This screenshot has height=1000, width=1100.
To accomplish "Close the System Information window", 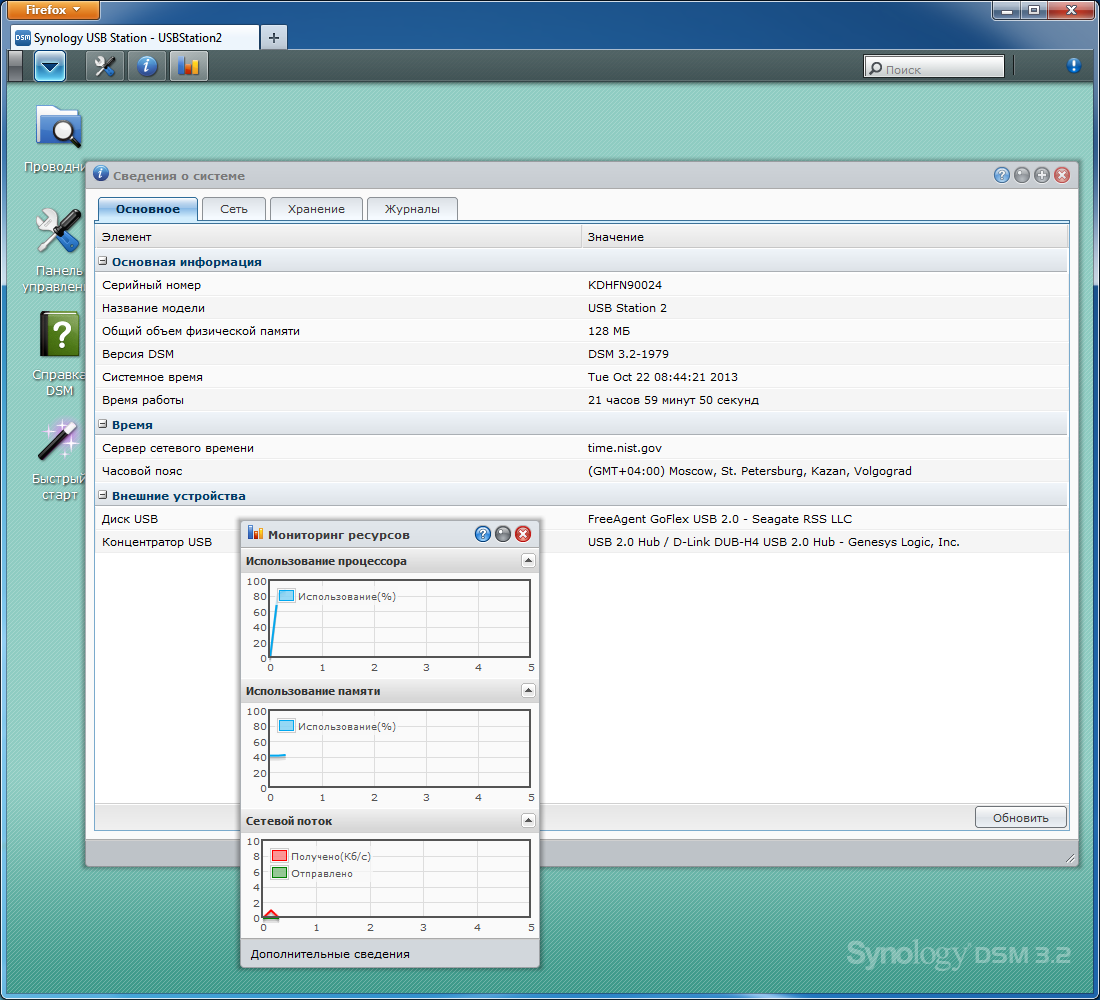I will [x=1062, y=175].
